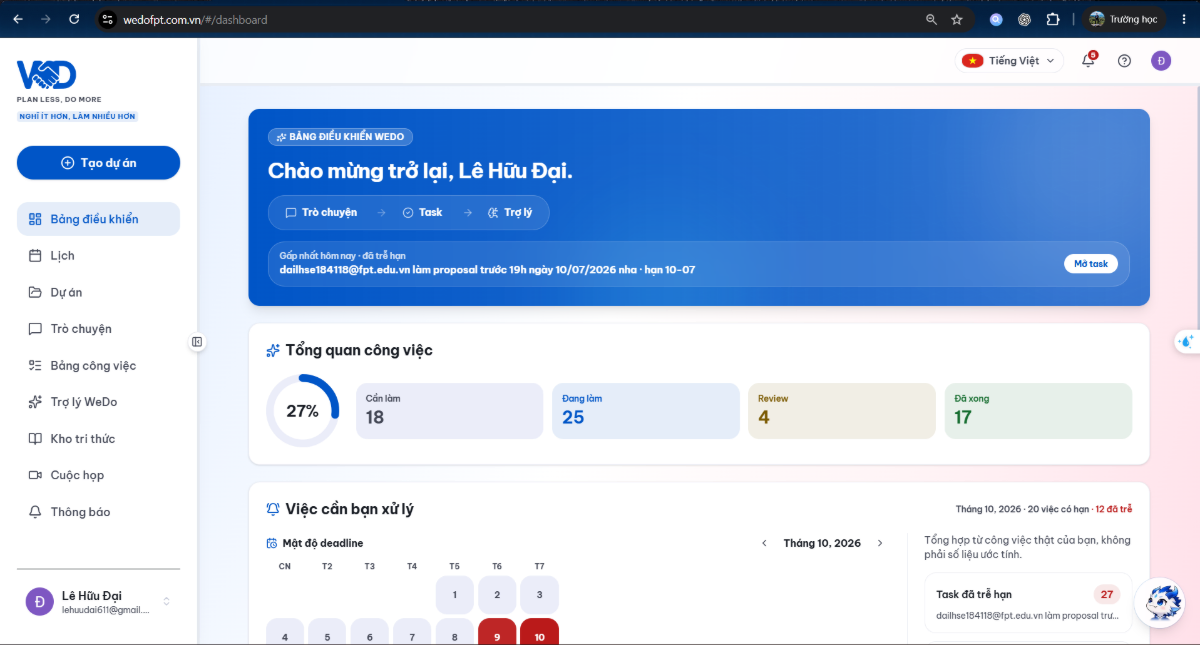This screenshot has width=1200, height=645.
Task: Go to the previous month in the deadline calendar
Action: coord(764,543)
